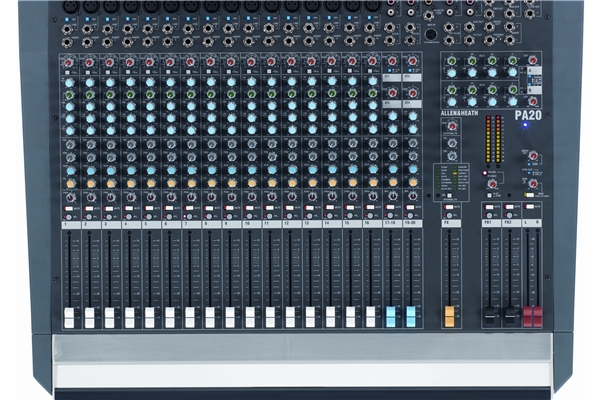Engage the PFL button on channel 9

[x=229, y=216]
